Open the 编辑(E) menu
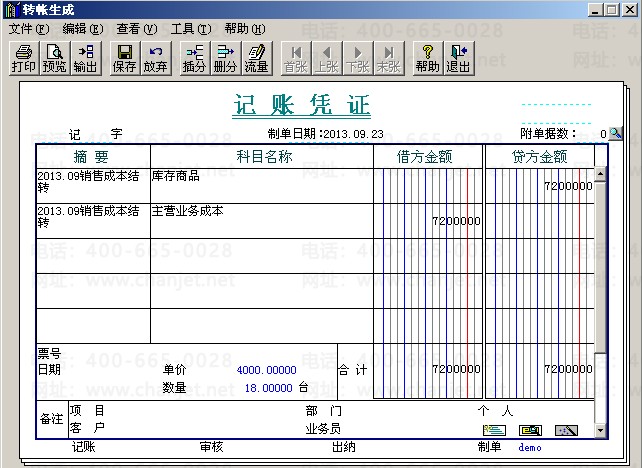 (x=83, y=29)
